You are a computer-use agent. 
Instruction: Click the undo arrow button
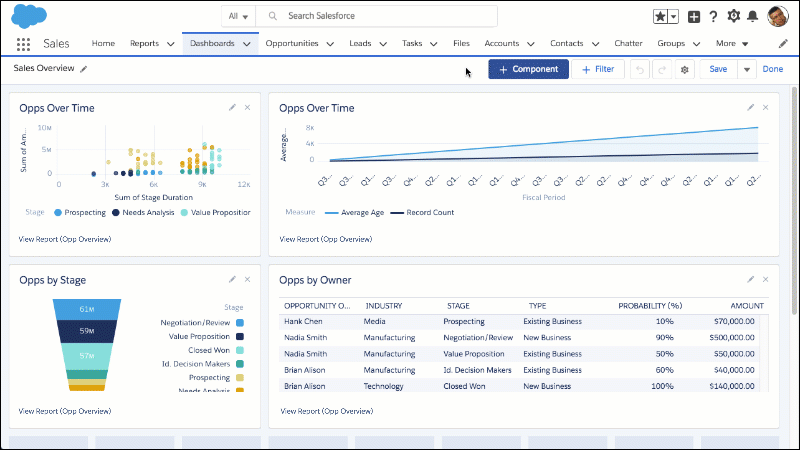click(x=640, y=69)
